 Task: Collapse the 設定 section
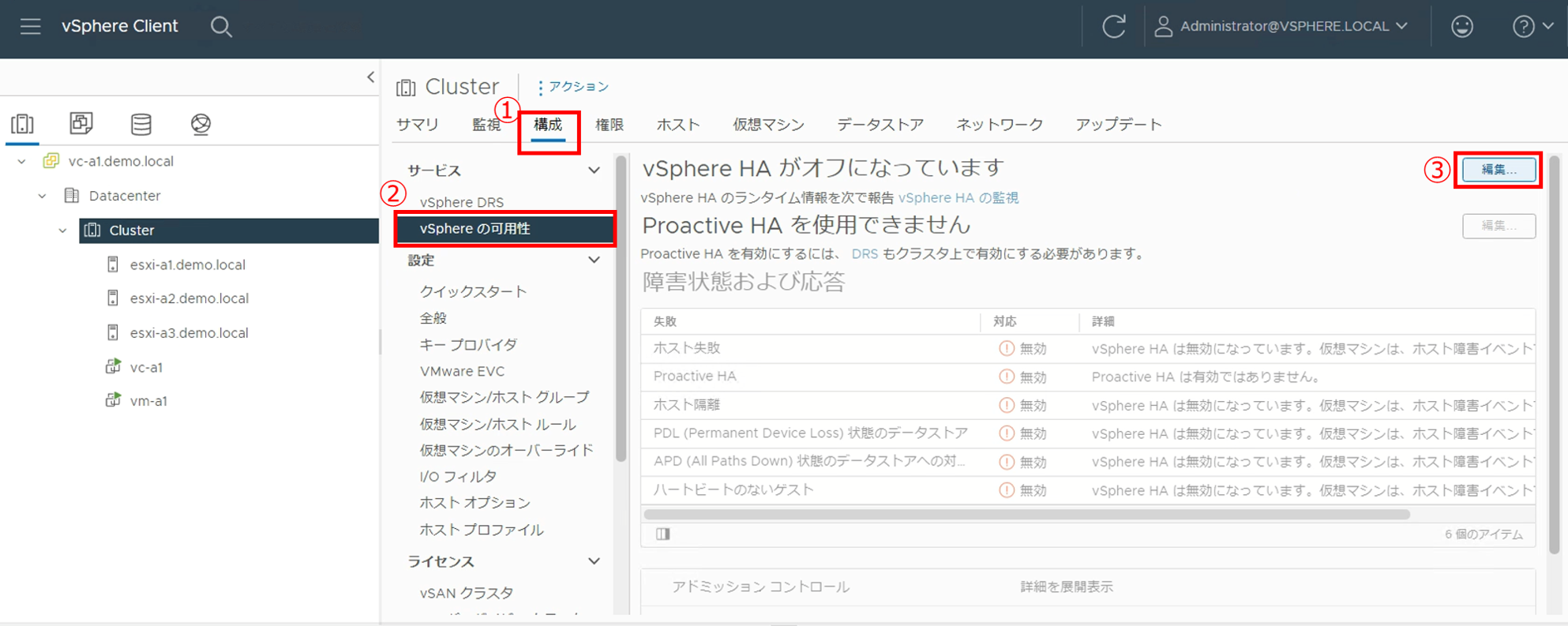pyautogui.click(x=594, y=260)
